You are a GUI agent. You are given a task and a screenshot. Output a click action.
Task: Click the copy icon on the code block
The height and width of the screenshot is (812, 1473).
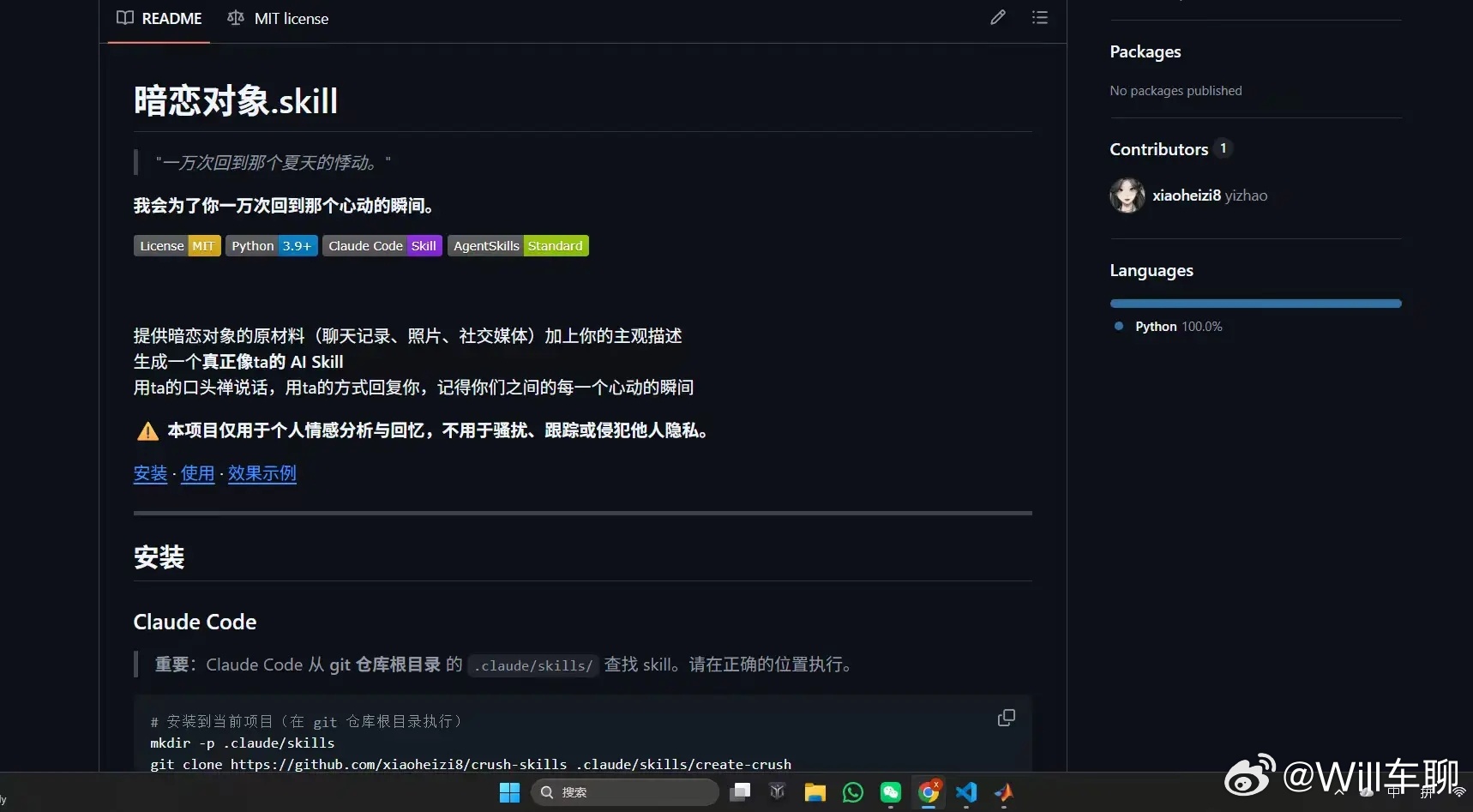(1006, 717)
